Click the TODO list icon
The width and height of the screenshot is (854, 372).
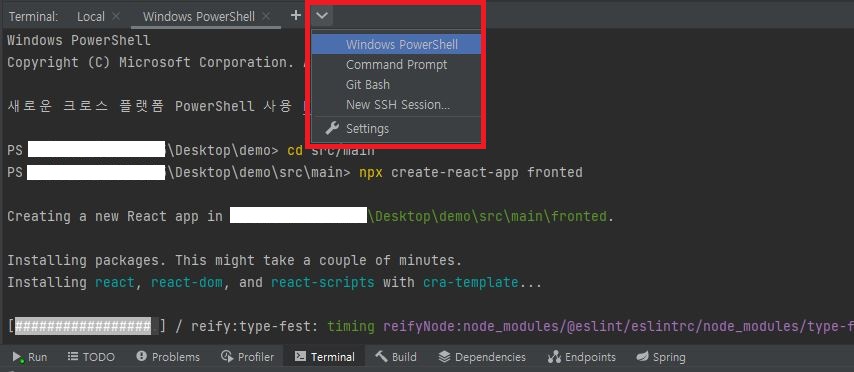tap(73, 357)
